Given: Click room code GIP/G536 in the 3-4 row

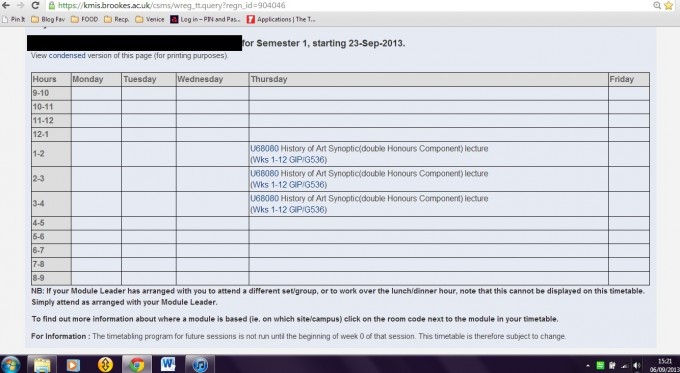Looking at the screenshot, I should (x=307, y=210).
